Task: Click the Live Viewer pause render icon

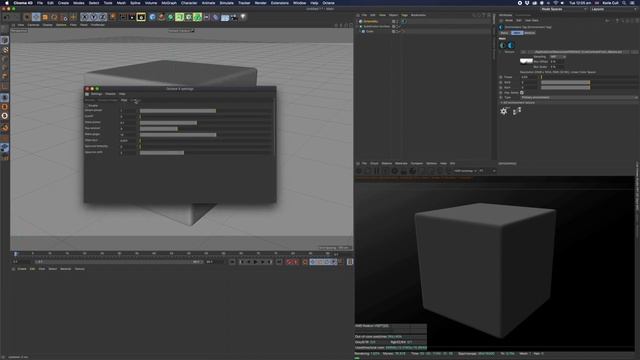Action: [x=377, y=171]
